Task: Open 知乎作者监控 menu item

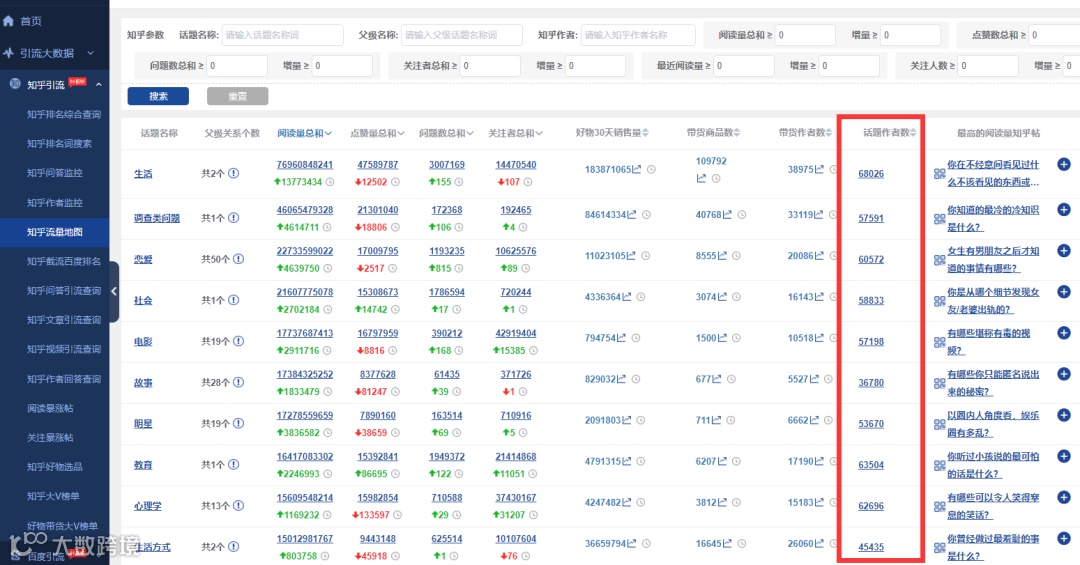Action: click(x=54, y=203)
